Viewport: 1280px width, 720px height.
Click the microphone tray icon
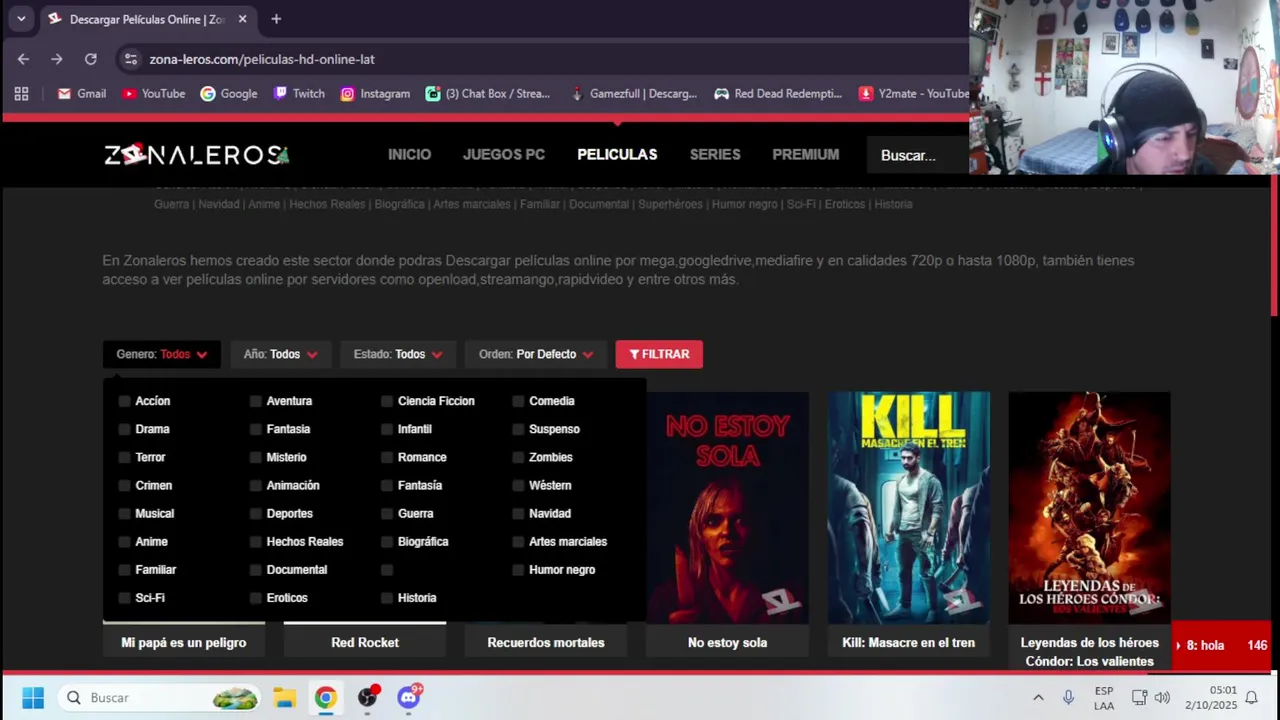[x=1068, y=697]
